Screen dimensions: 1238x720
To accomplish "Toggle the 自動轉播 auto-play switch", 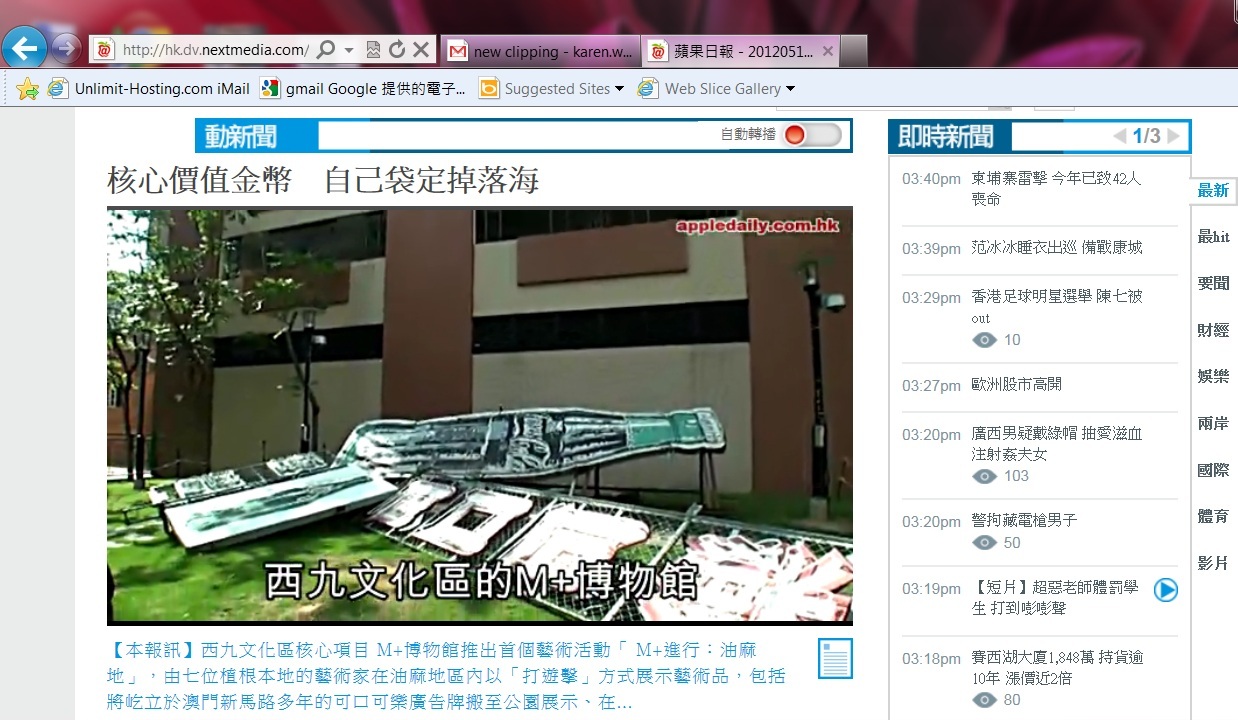I will click(812, 135).
